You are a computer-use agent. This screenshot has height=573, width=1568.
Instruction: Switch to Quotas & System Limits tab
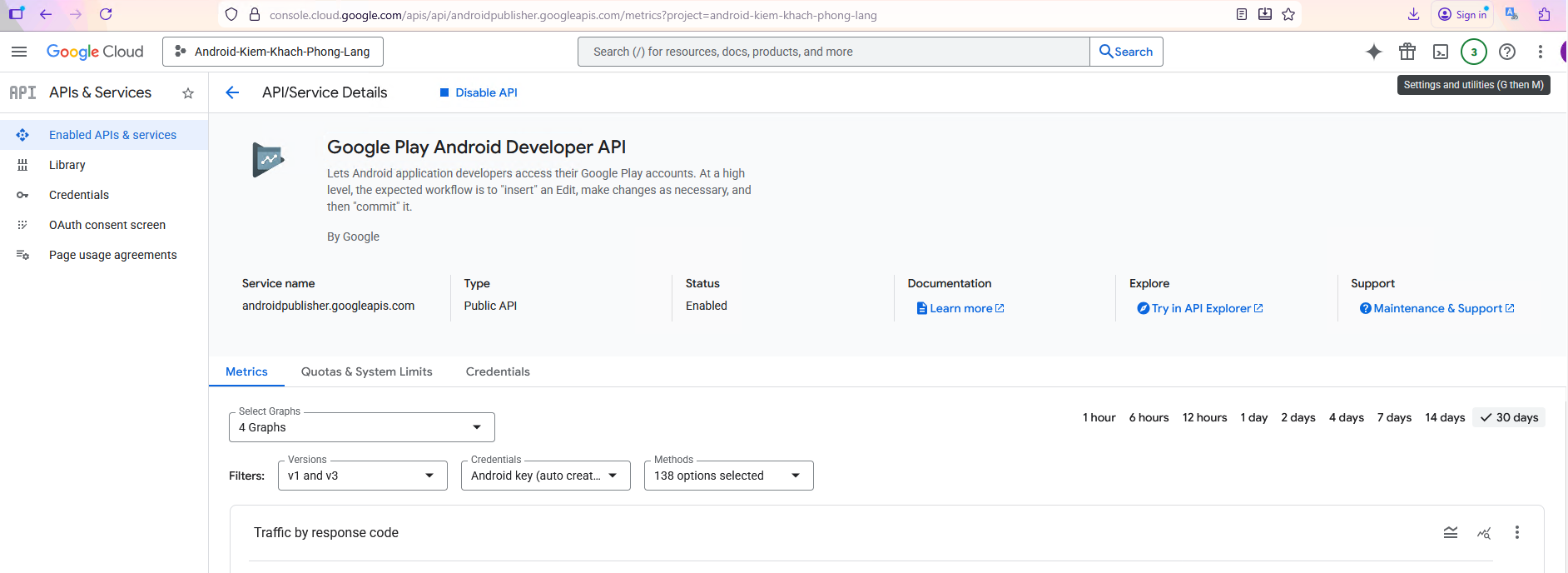coord(366,371)
